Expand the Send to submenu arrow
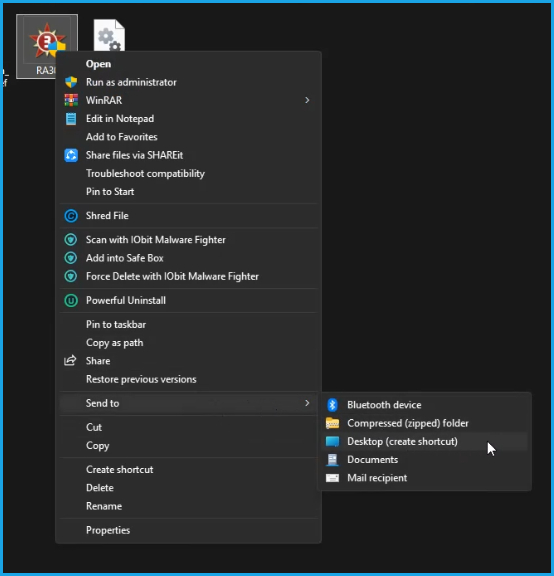 pyautogui.click(x=307, y=403)
